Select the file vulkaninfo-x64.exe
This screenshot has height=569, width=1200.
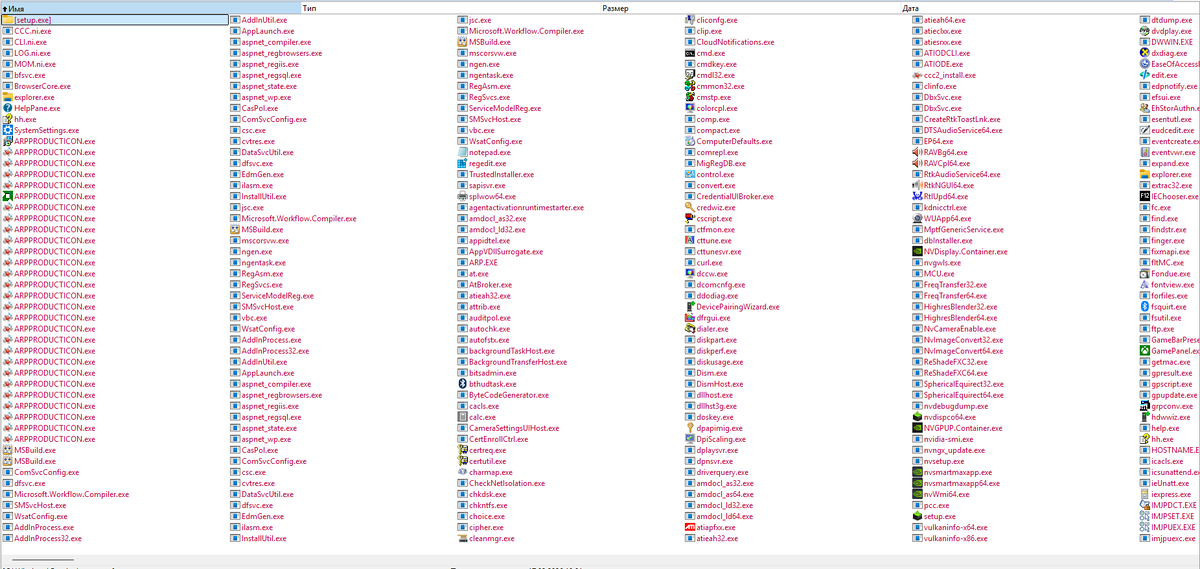coord(955,527)
